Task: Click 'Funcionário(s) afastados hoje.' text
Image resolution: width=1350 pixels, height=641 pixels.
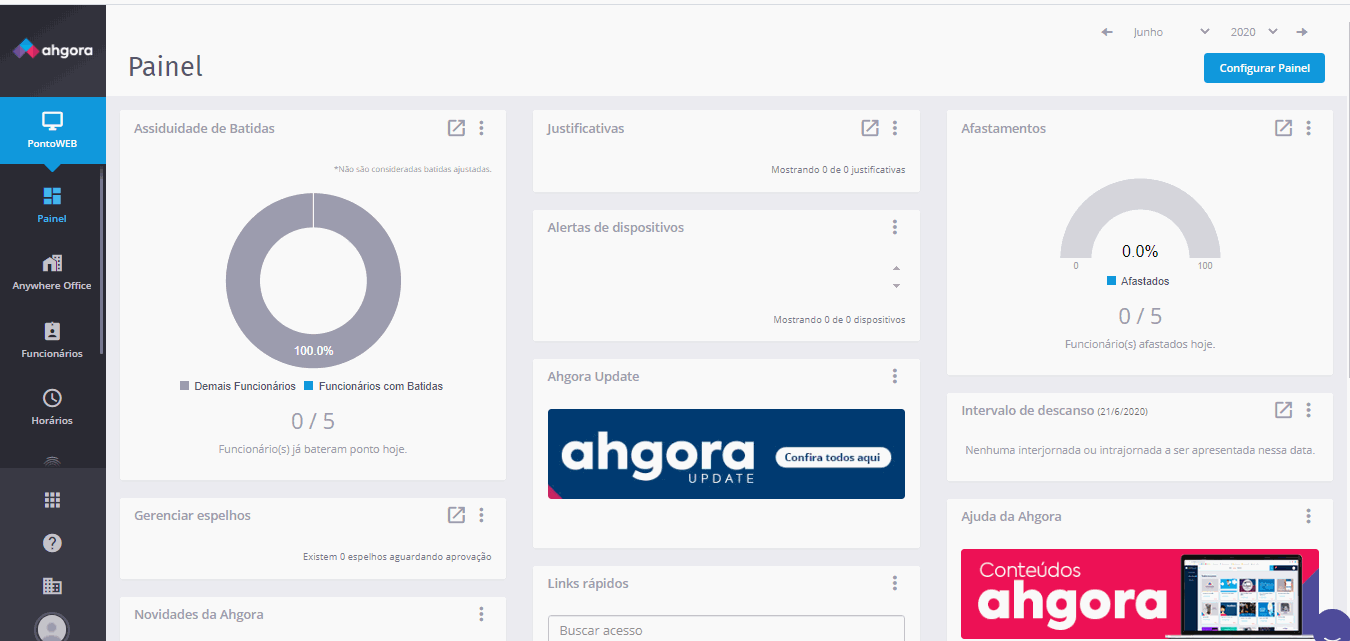Action: point(1140,344)
